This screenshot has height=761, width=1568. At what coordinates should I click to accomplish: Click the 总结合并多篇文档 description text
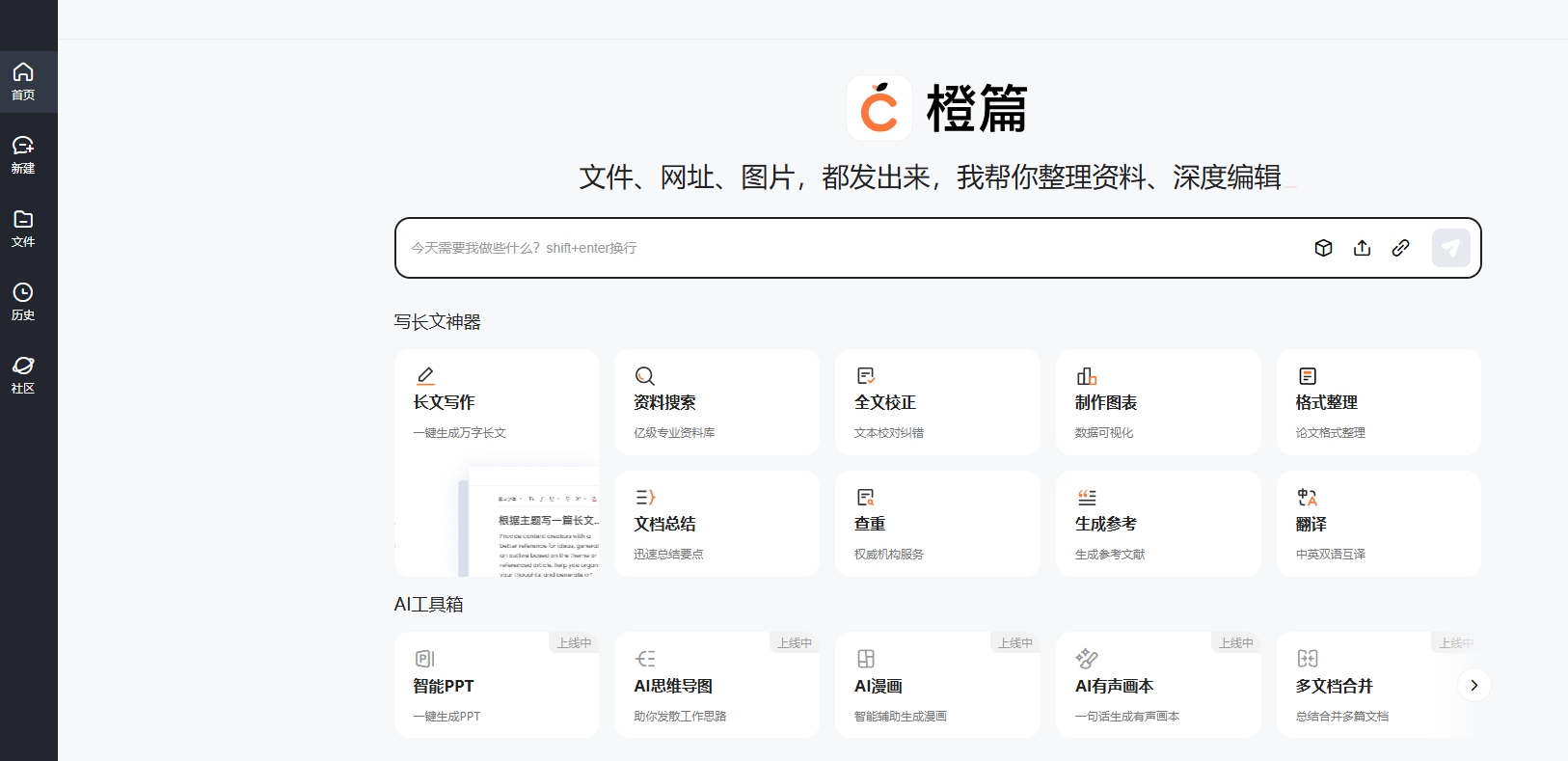click(x=1342, y=717)
